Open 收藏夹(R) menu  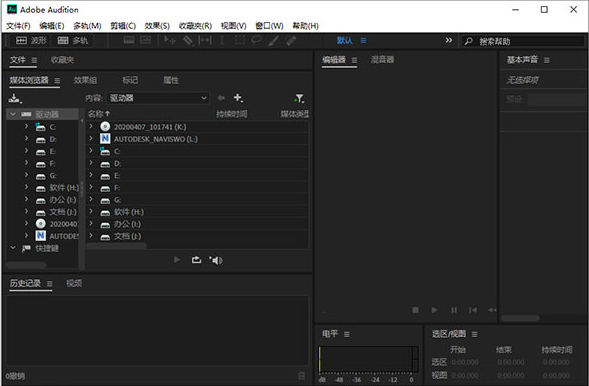tap(195, 26)
